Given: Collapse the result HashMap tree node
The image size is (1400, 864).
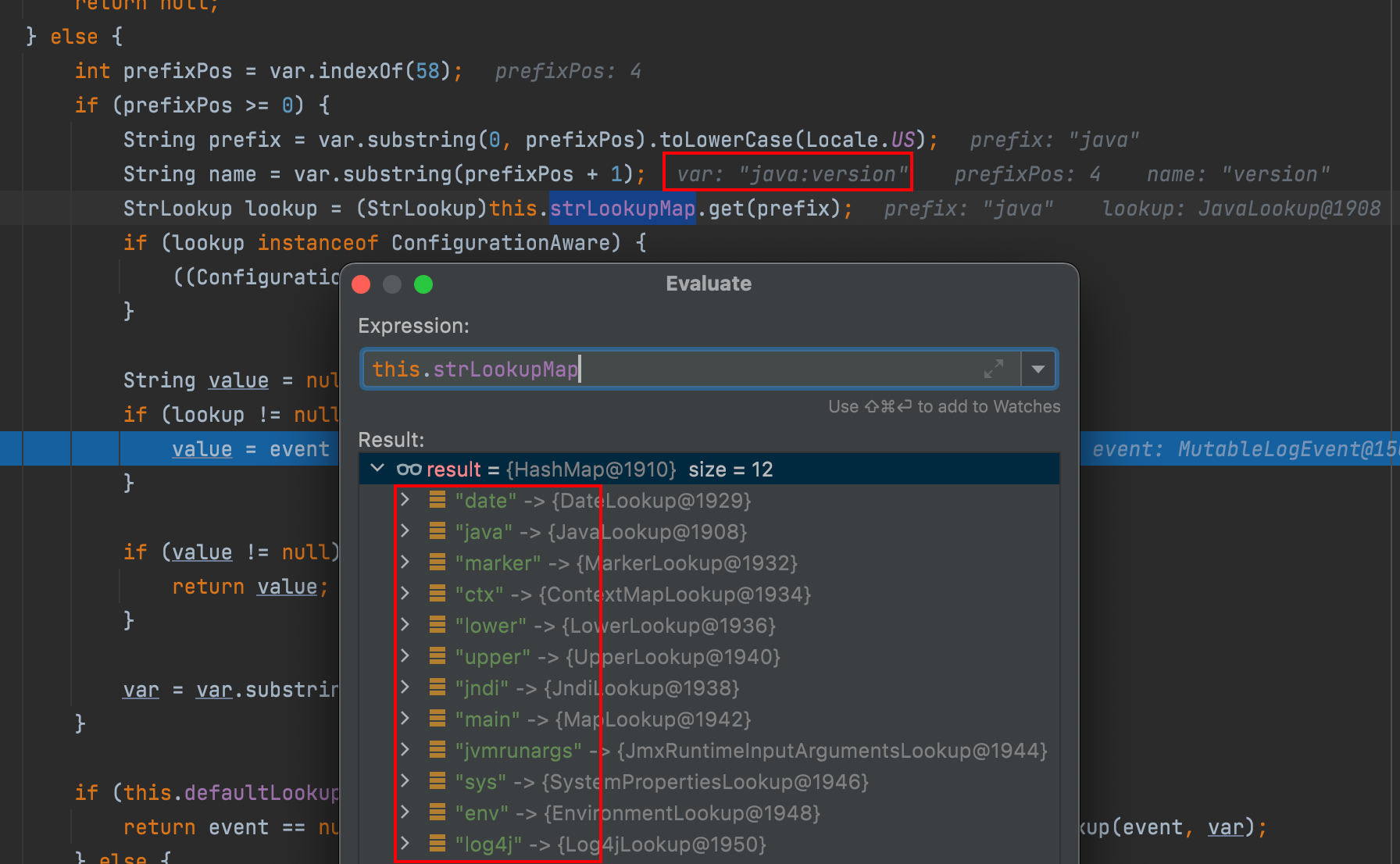Looking at the screenshot, I should click(x=378, y=469).
